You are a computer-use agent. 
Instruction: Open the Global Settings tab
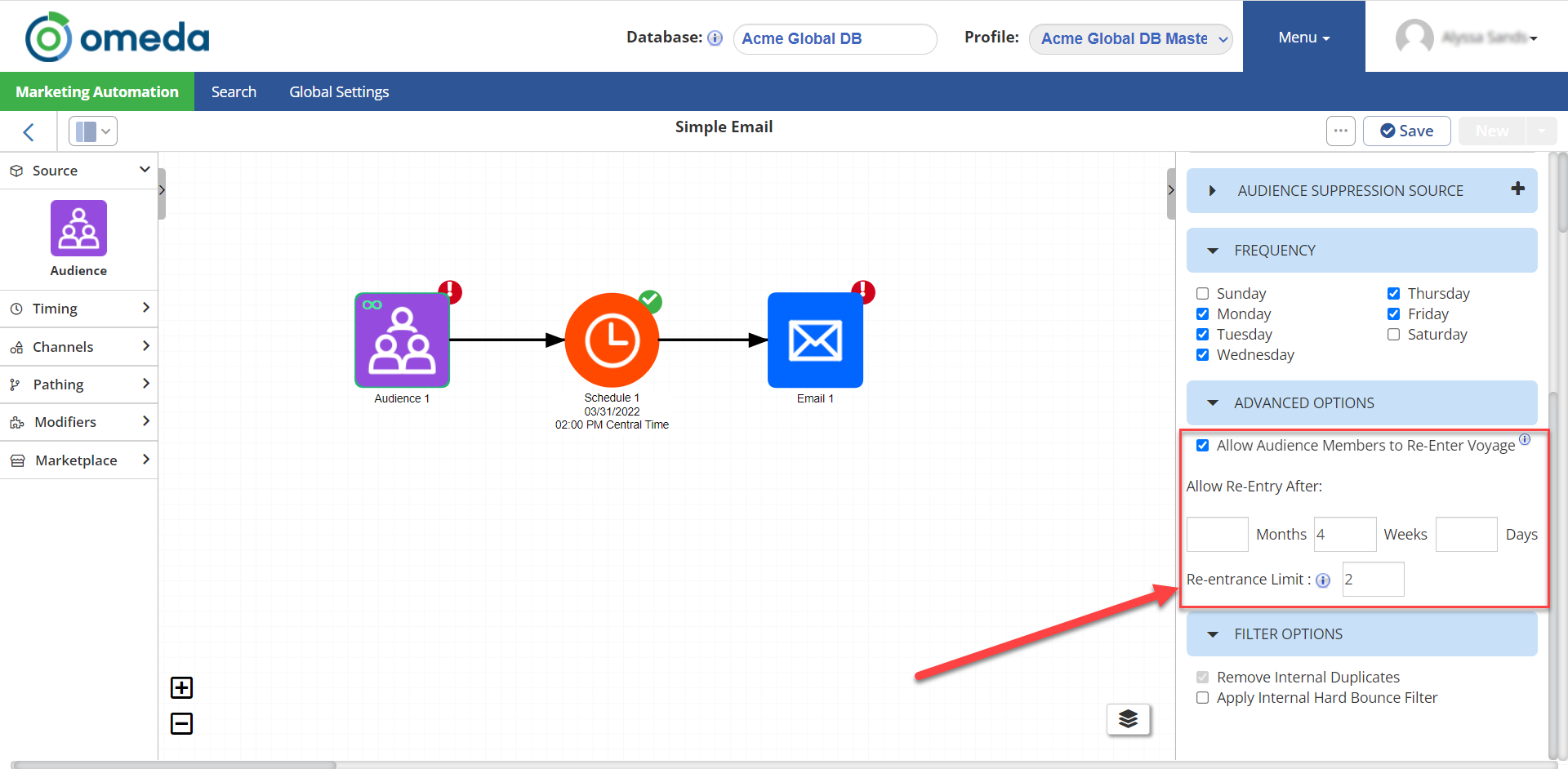coord(339,92)
